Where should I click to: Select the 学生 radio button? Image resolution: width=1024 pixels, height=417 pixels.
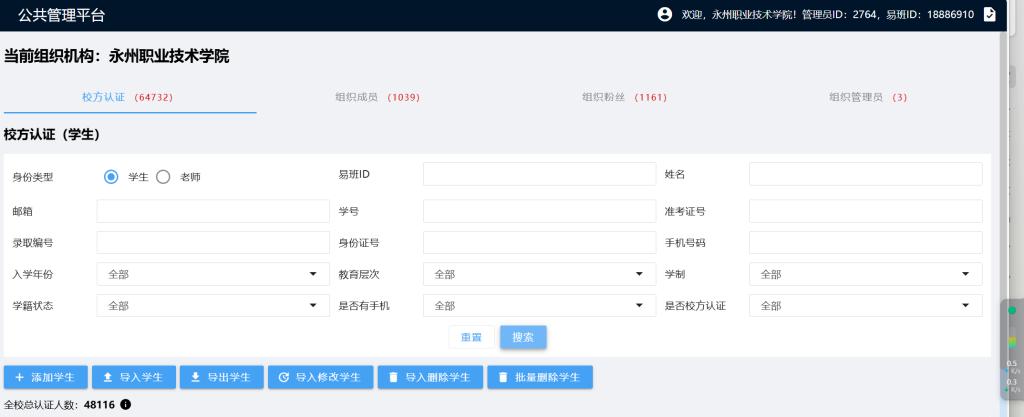point(112,176)
